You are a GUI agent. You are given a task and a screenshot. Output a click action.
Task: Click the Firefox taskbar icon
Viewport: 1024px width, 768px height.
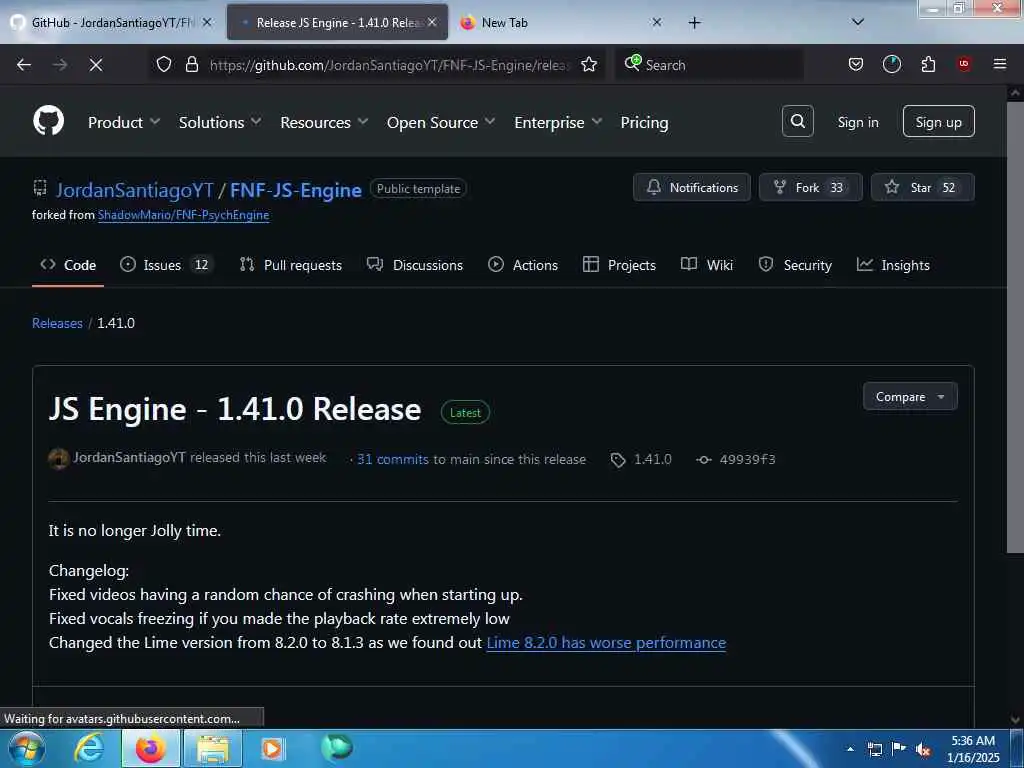tap(150, 748)
